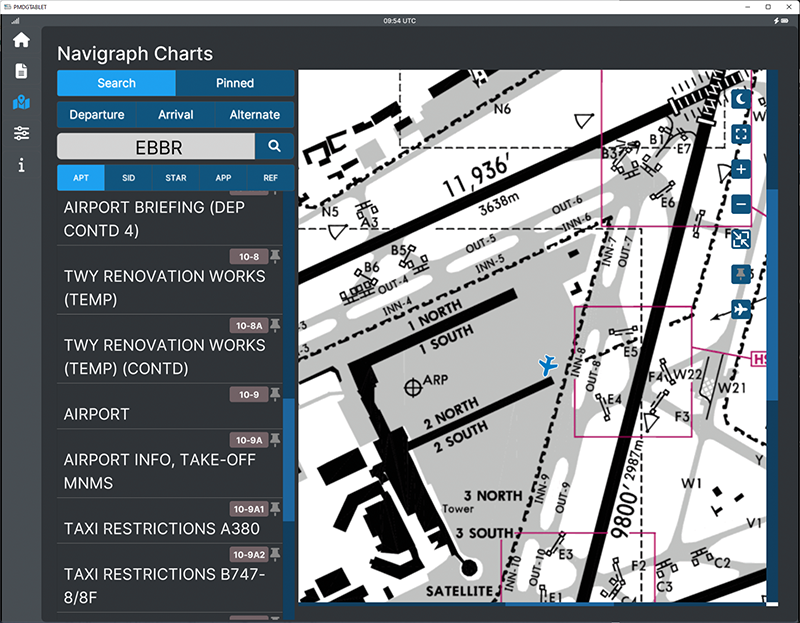800x623 pixels.
Task: Pin the 10-9 AIRPORT chart
Action: 276,395
